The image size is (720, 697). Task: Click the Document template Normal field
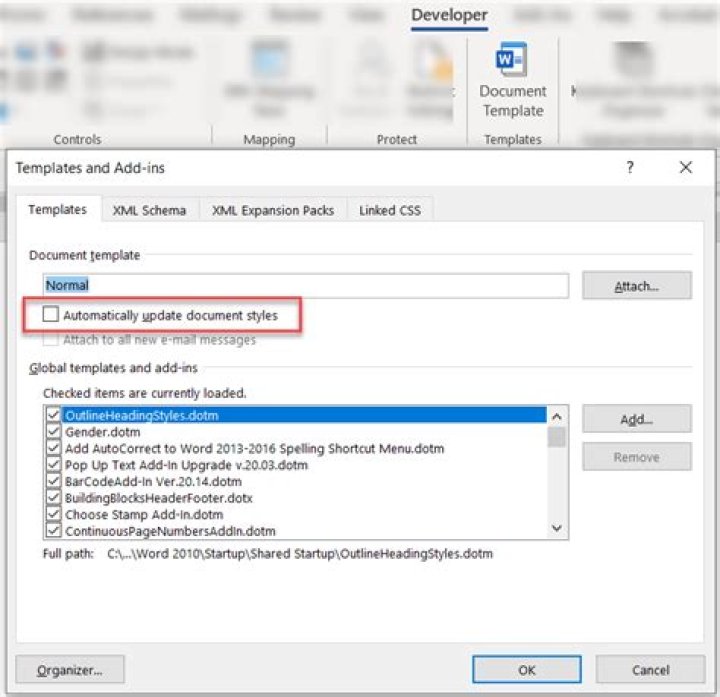(306, 286)
